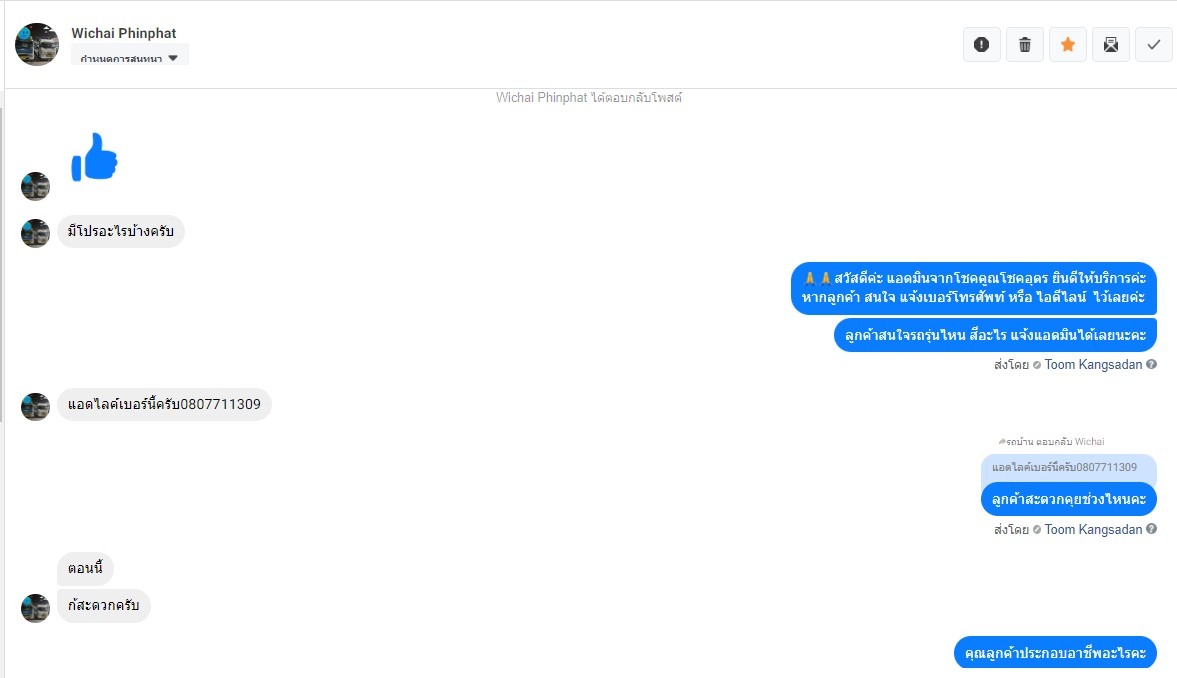Select the message containing phone number 0807711309
This screenshot has height=678, width=1177.
coord(164,405)
